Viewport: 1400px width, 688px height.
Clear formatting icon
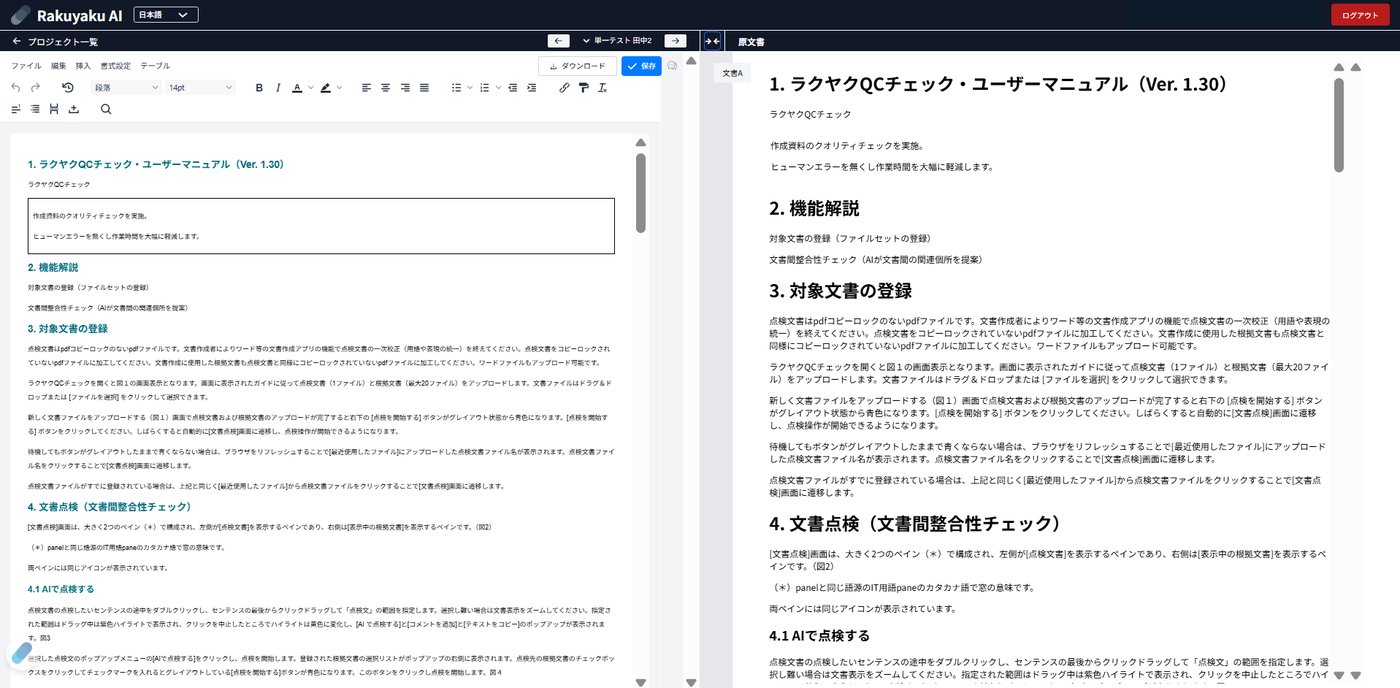602,88
